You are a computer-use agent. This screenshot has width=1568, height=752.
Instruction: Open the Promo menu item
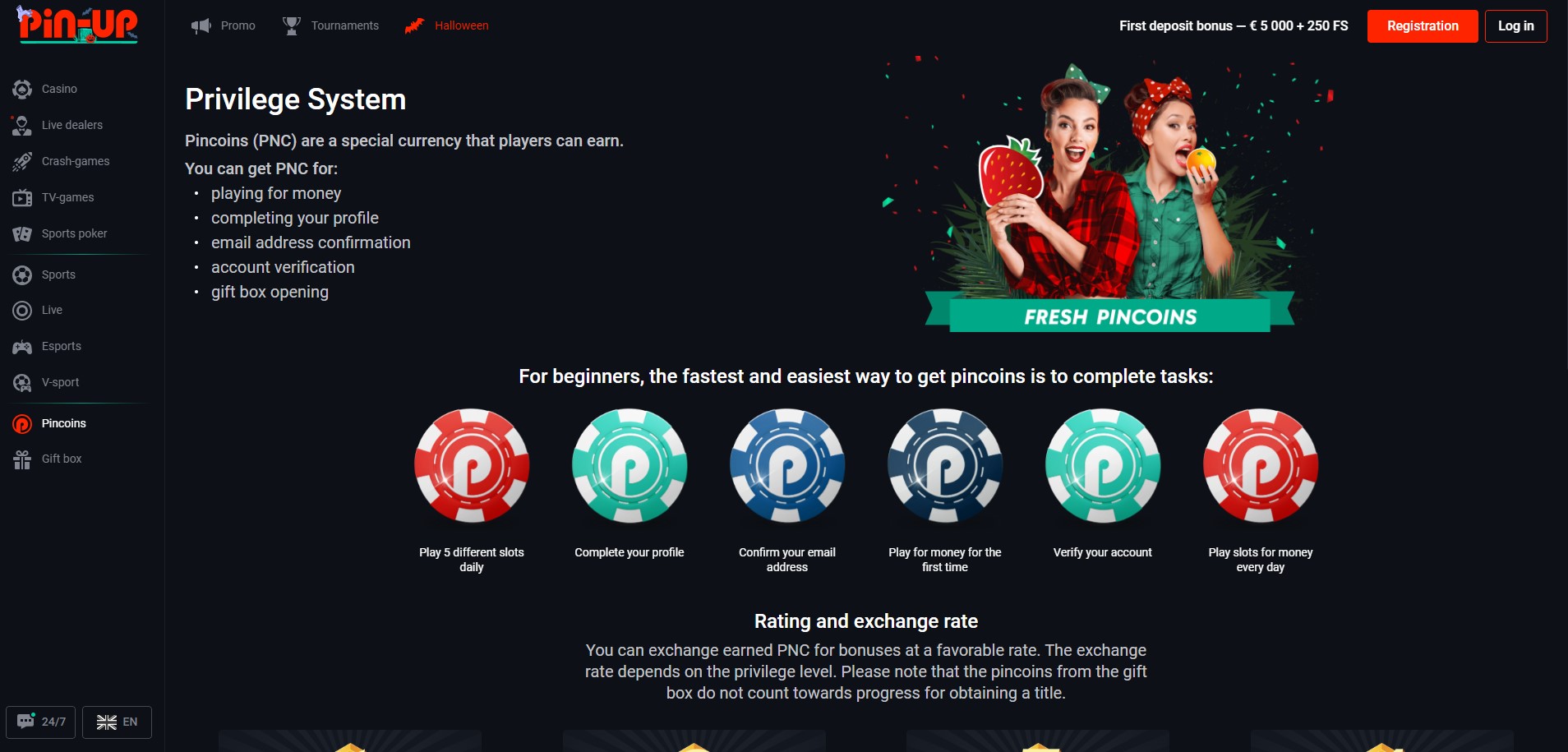[224, 25]
